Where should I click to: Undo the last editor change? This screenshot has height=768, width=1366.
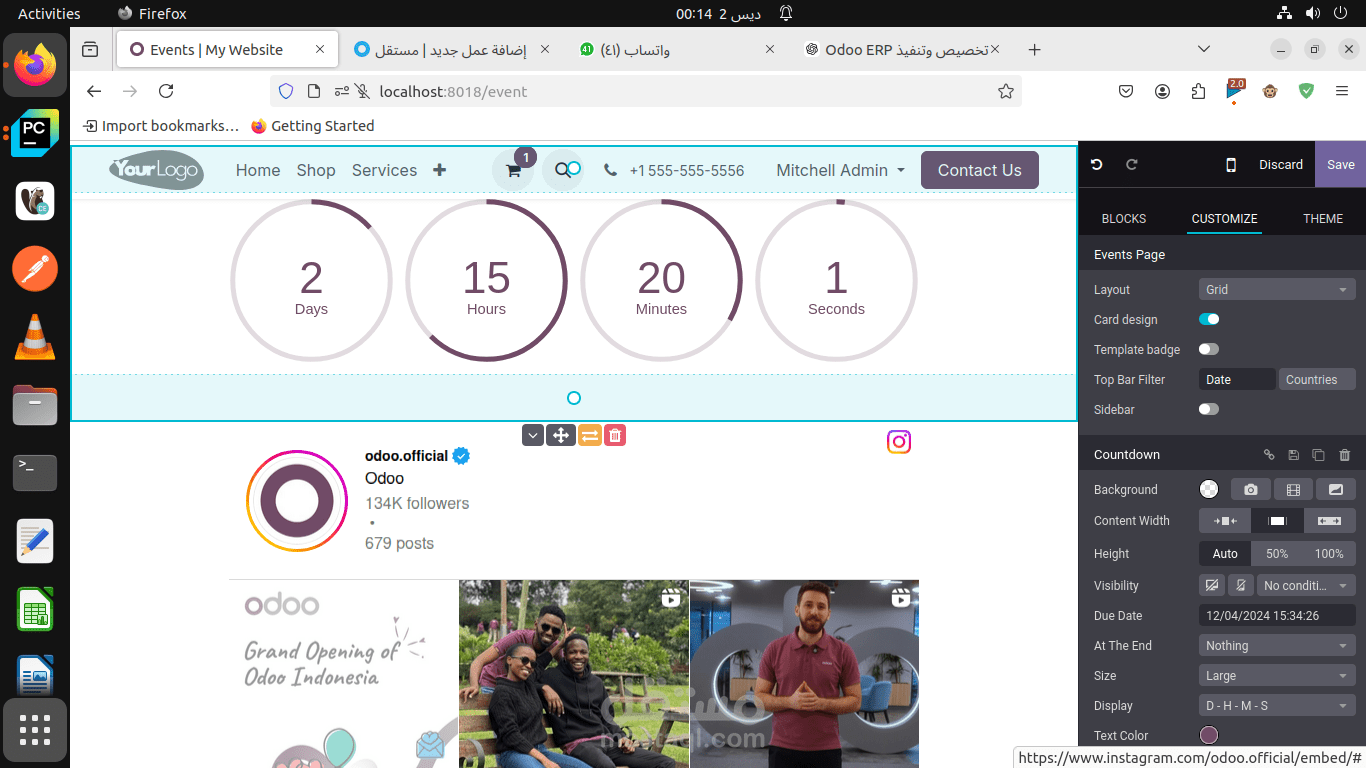pos(1097,165)
